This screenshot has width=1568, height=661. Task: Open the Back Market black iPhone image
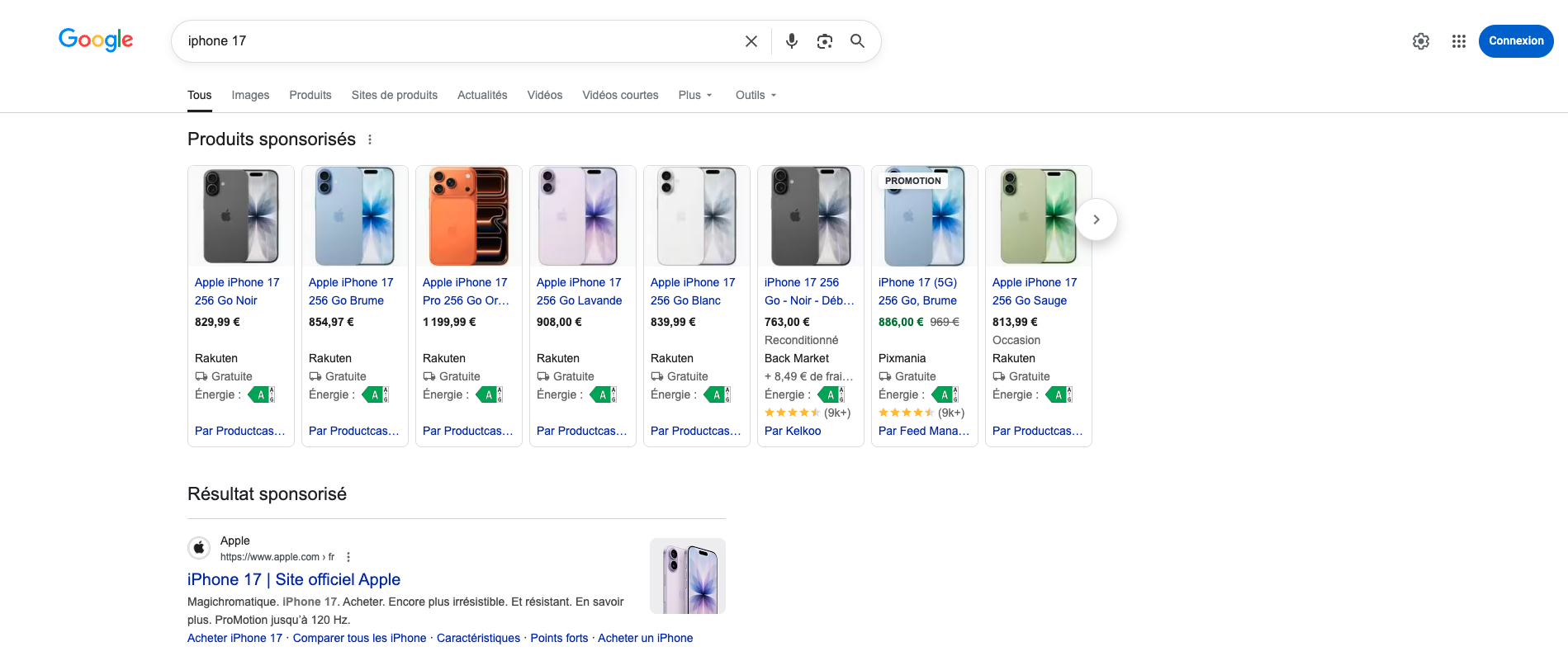click(811, 216)
